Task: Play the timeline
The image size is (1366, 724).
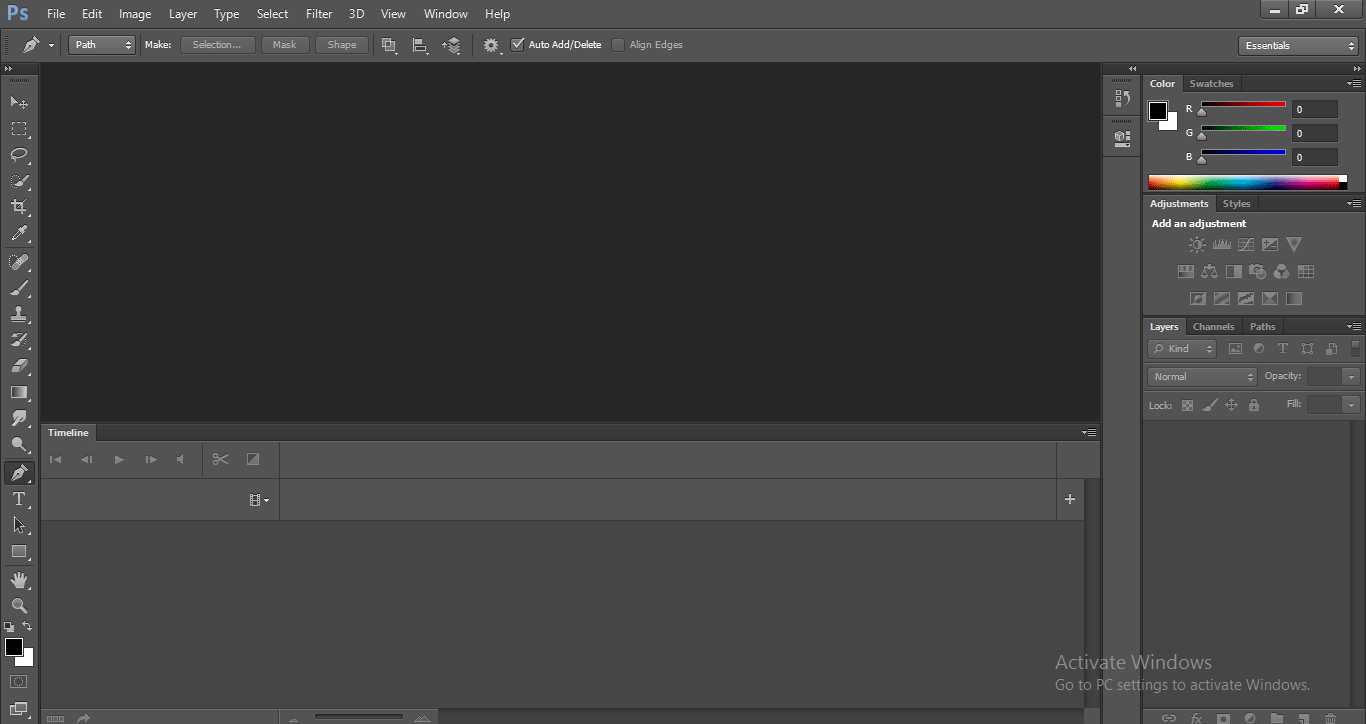Action: 119,460
